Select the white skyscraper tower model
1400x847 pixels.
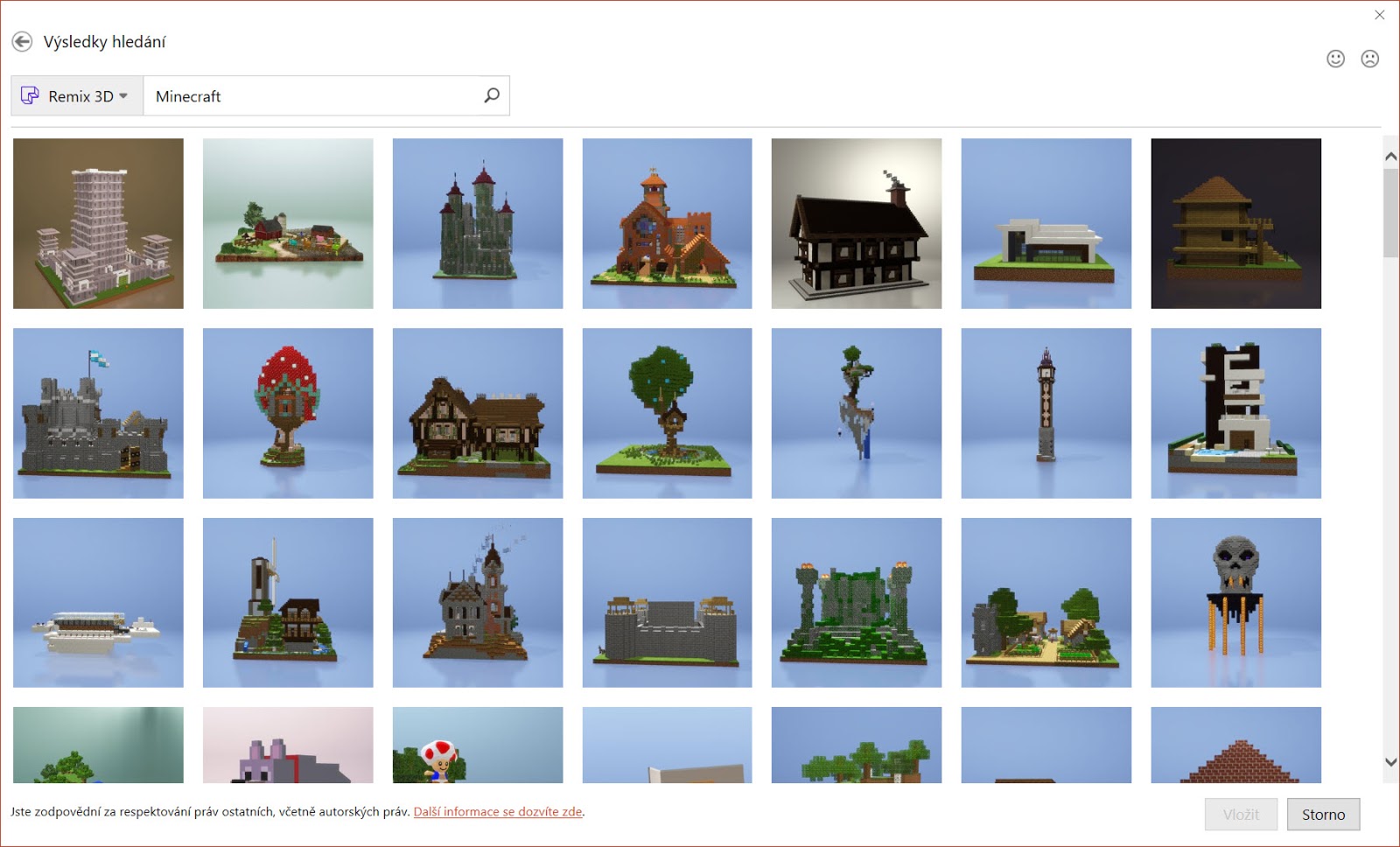click(x=98, y=223)
